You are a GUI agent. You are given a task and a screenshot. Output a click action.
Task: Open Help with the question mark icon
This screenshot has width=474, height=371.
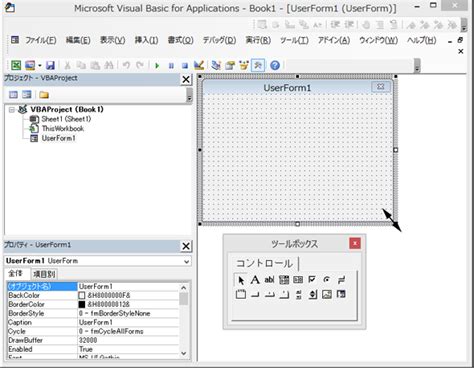pos(275,65)
